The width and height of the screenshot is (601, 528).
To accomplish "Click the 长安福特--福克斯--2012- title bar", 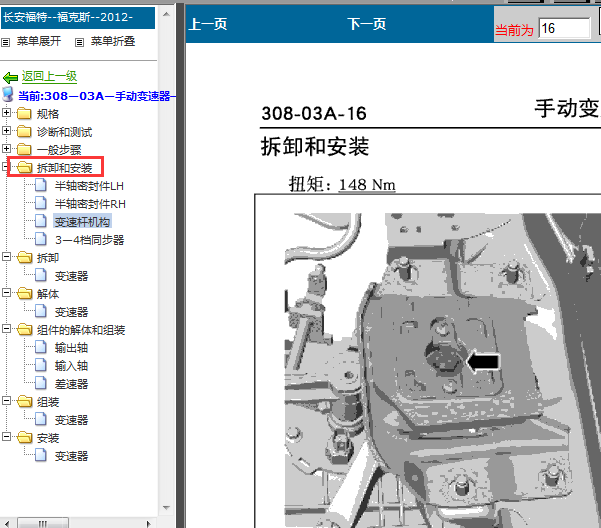I will point(78,17).
